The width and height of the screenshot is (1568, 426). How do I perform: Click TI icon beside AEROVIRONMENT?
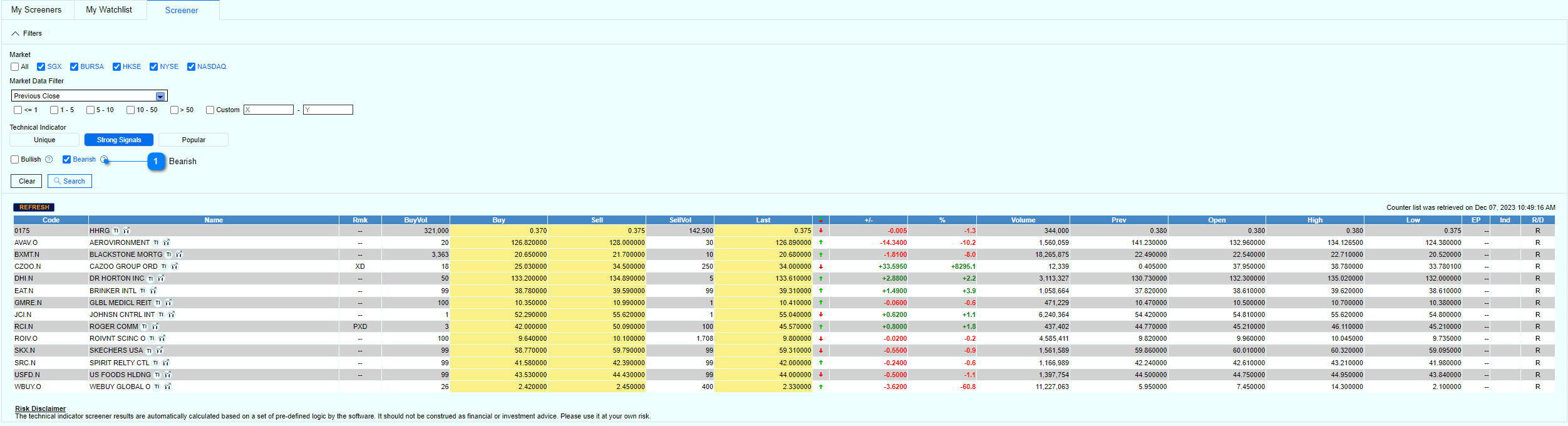156,242
